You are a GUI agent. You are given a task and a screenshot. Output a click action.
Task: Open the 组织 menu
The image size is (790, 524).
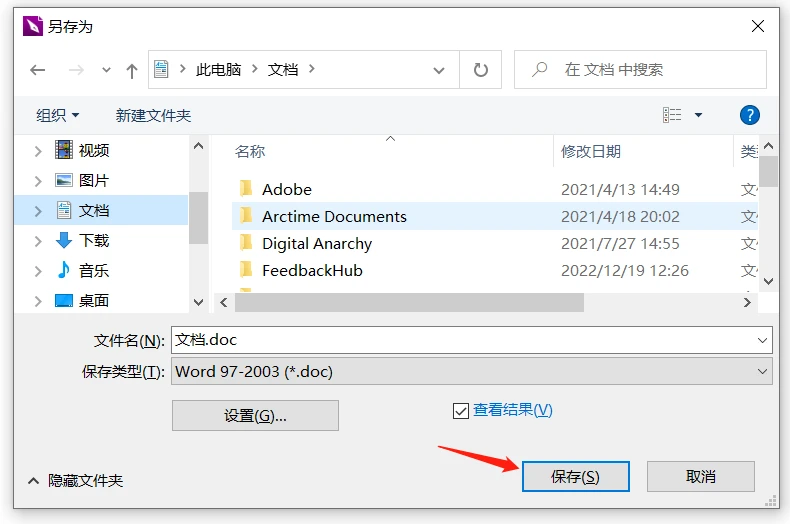(57, 115)
